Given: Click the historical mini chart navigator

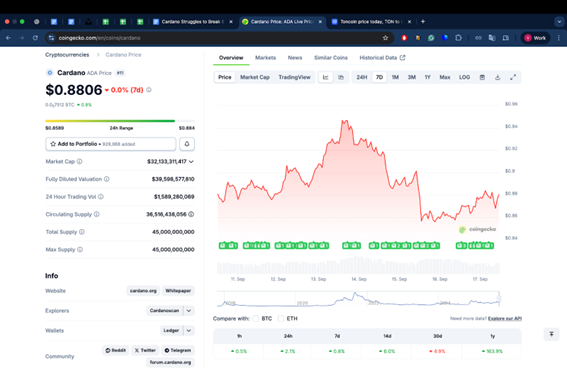Looking at the screenshot, I should 358,299.
